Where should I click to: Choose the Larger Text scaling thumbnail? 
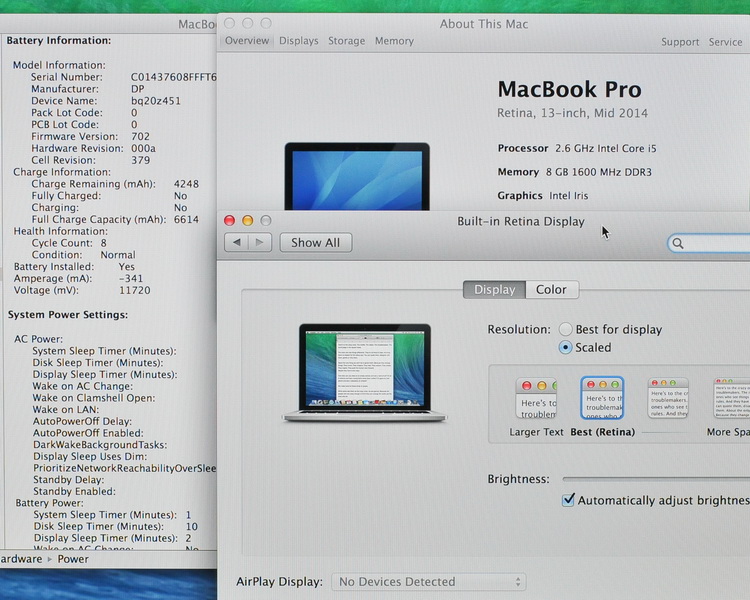[536, 398]
